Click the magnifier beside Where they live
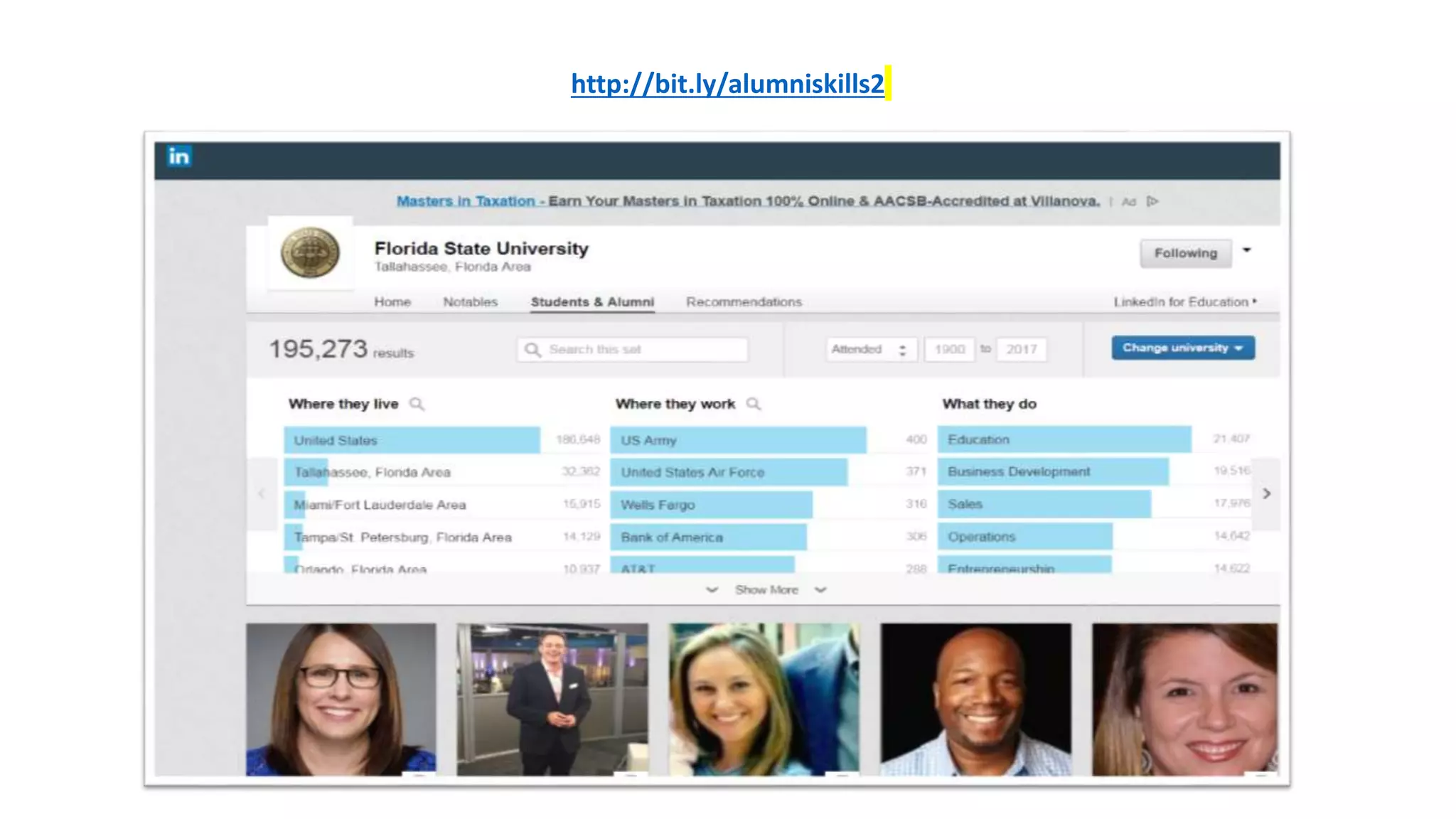 [417, 404]
